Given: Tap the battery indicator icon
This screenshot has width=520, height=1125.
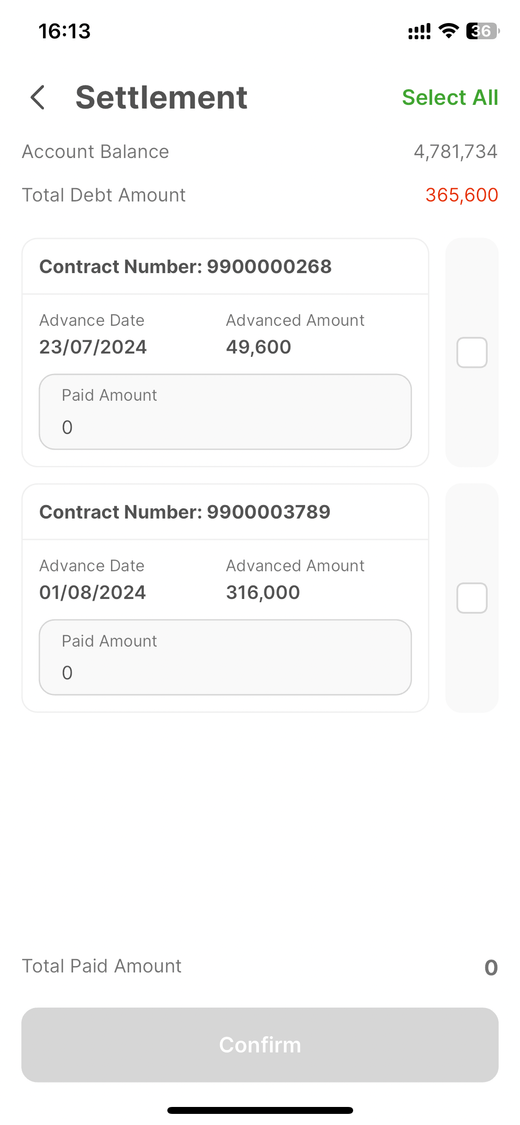Looking at the screenshot, I should 482,31.
